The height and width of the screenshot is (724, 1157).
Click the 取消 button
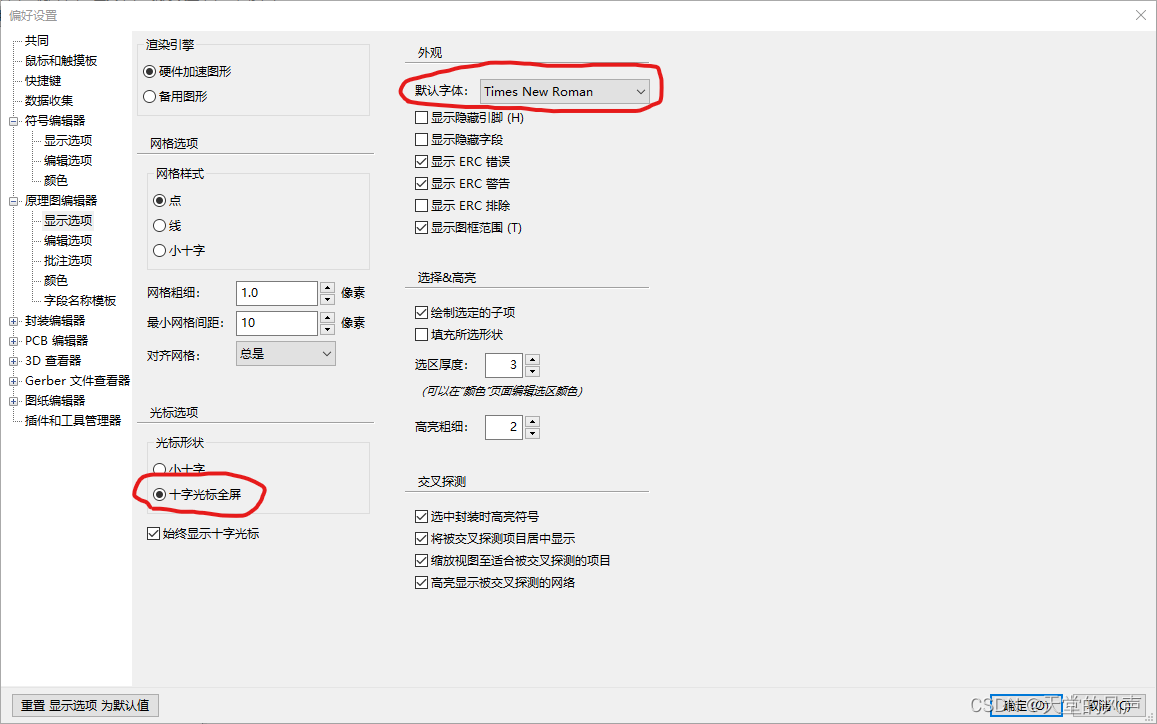click(x=1109, y=706)
